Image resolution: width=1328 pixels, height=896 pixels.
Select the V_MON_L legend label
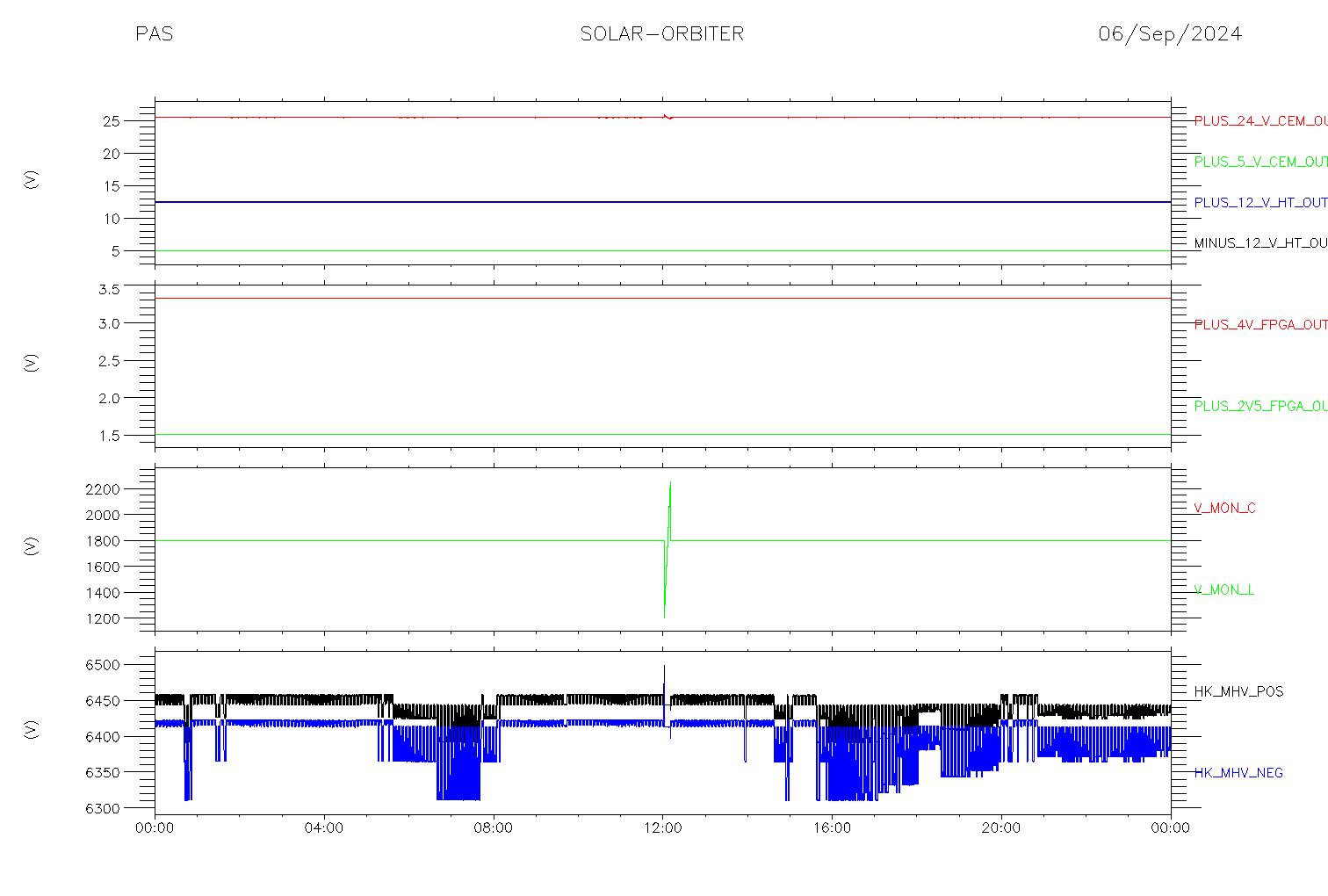pyautogui.click(x=1223, y=590)
